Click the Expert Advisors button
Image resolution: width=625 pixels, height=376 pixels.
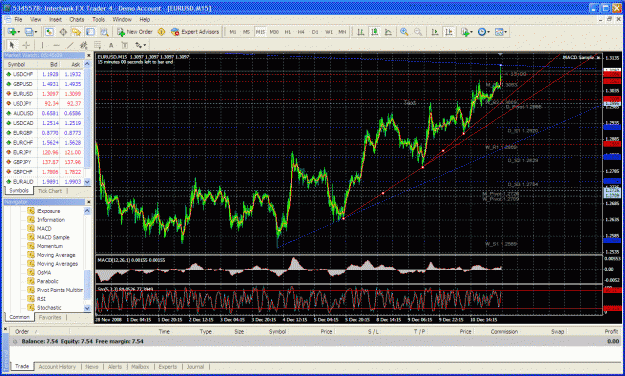(195, 32)
